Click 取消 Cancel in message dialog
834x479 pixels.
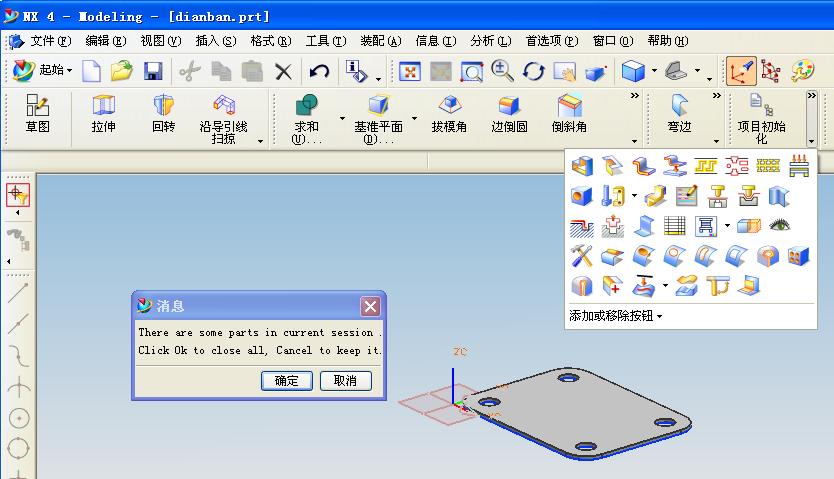click(x=346, y=381)
